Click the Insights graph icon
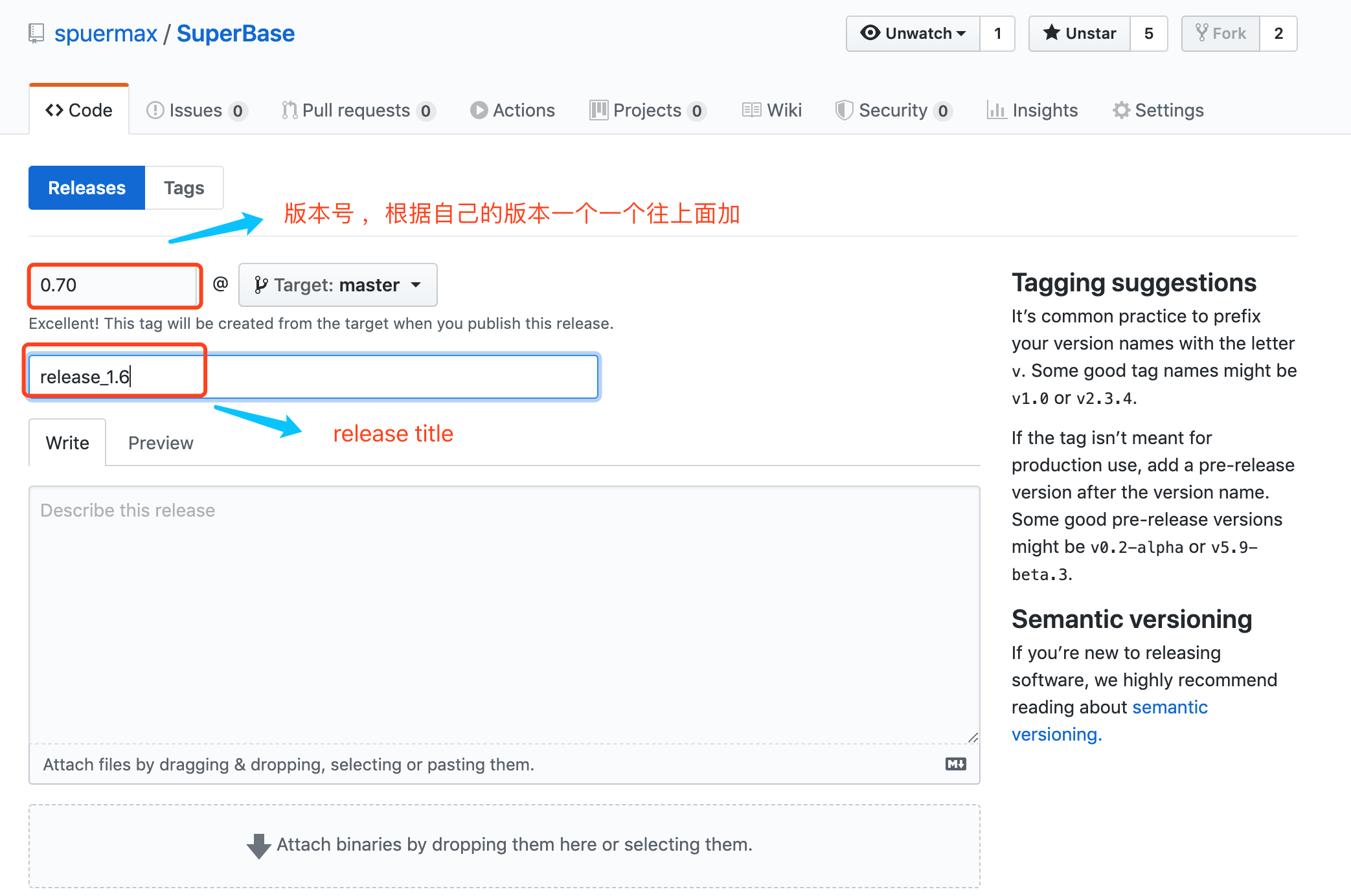This screenshot has width=1351, height=896. tap(997, 110)
